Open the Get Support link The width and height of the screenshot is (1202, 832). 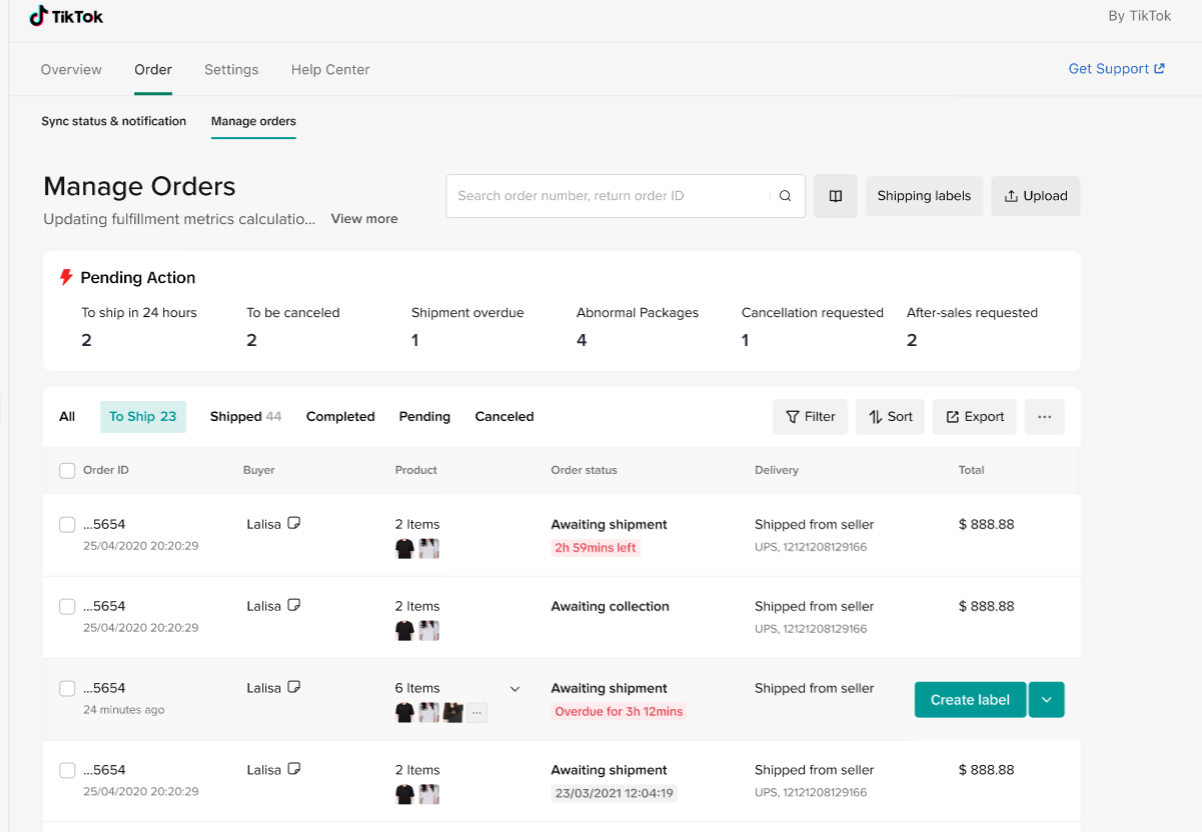click(1116, 69)
